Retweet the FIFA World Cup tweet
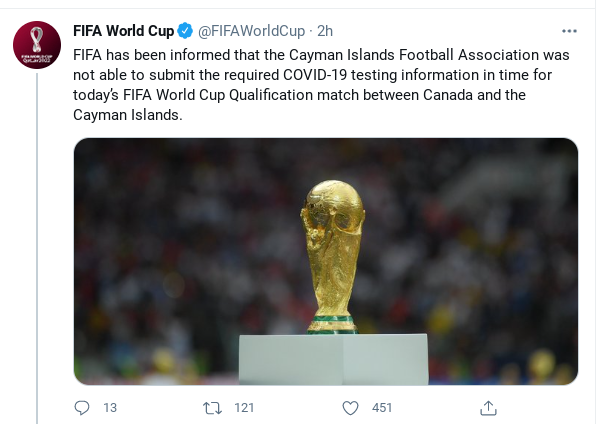608x424 pixels. (212, 408)
